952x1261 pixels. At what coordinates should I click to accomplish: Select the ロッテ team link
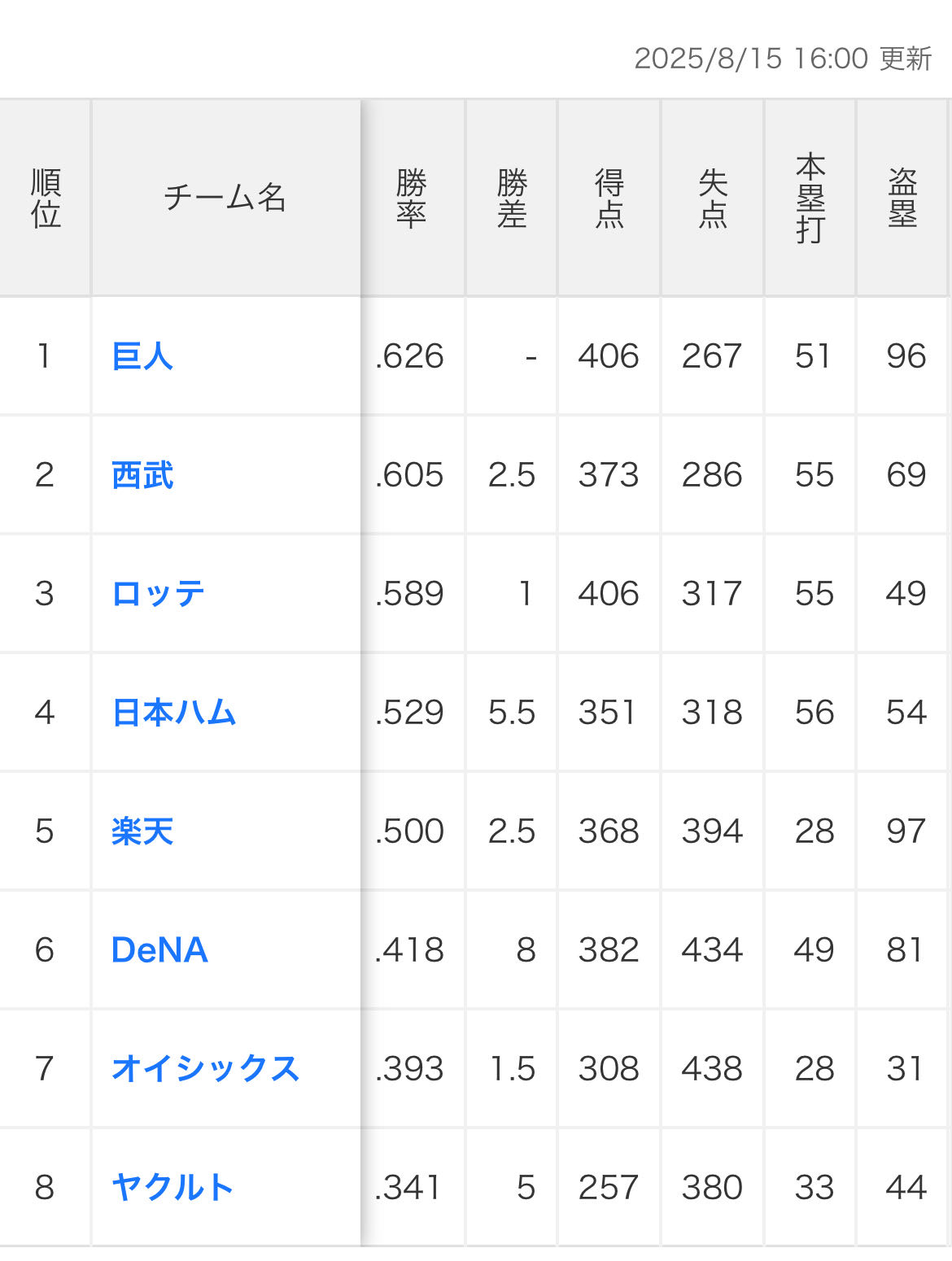(x=158, y=594)
